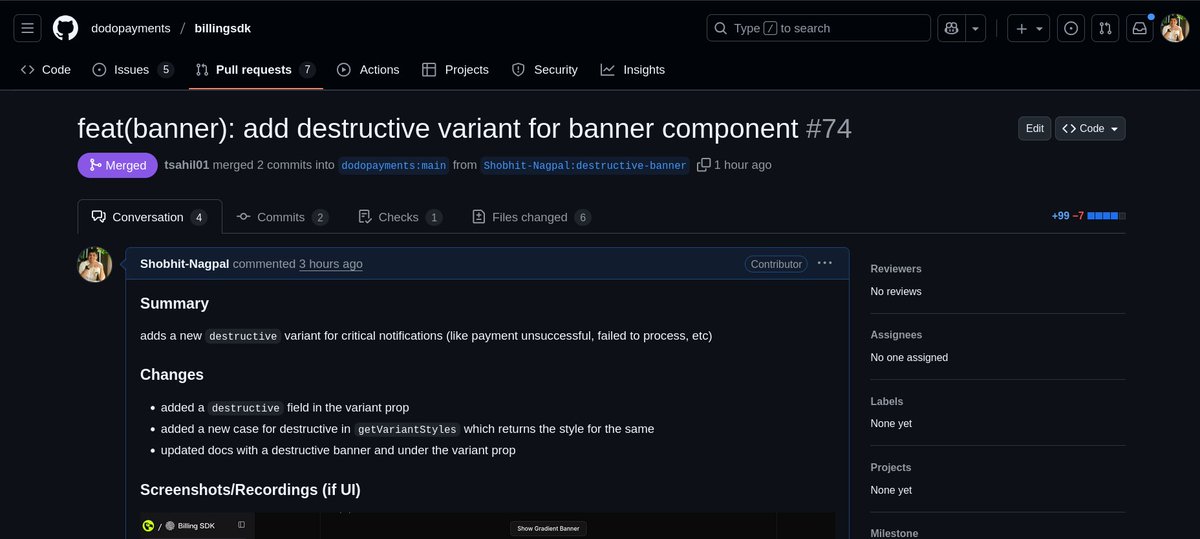Image resolution: width=1200 pixels, height=539 pixels.
Task: Open comment options three-dots menu
Action: click(824, 263)
